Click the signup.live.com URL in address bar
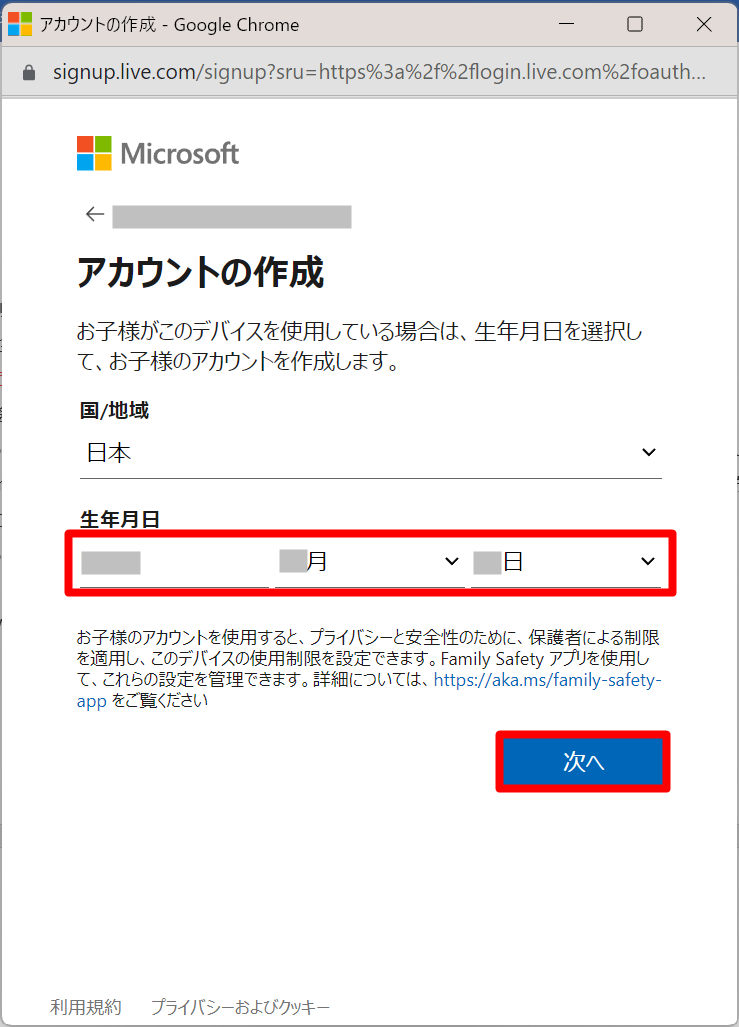Viewport: 739px width, 1027px height. pyautogui.click(x=379, y=72)
